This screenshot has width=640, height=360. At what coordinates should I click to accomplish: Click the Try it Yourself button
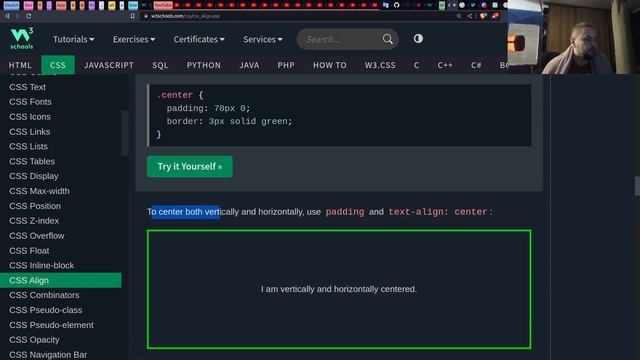190,167
